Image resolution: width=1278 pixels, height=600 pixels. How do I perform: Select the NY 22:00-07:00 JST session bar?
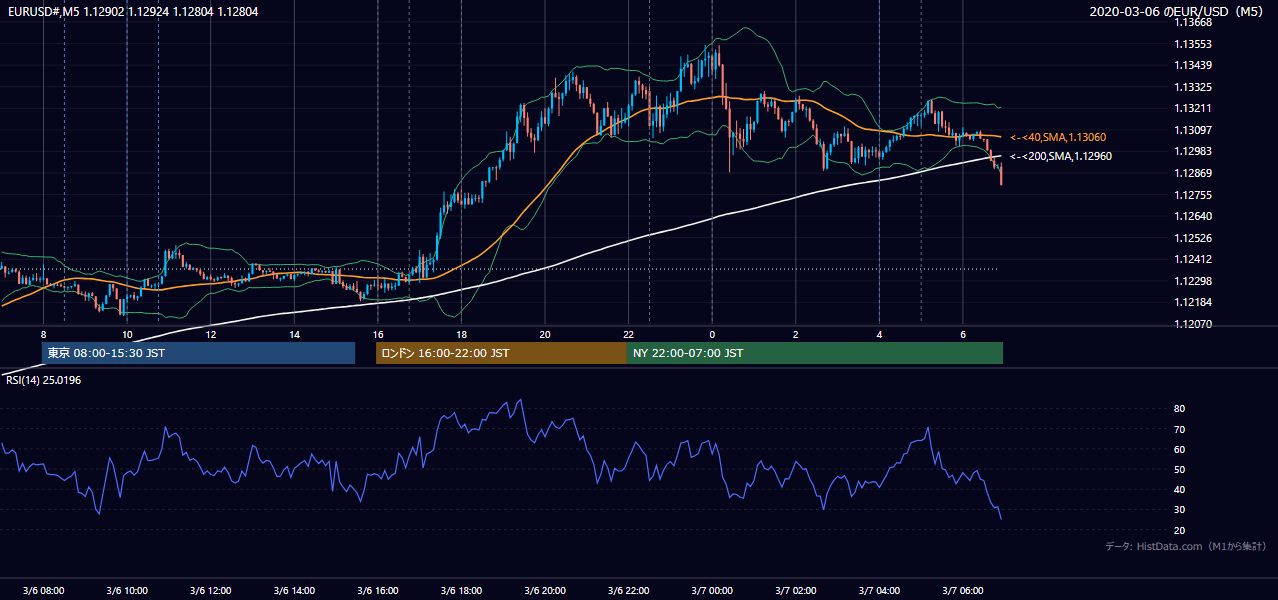(815, 353)
